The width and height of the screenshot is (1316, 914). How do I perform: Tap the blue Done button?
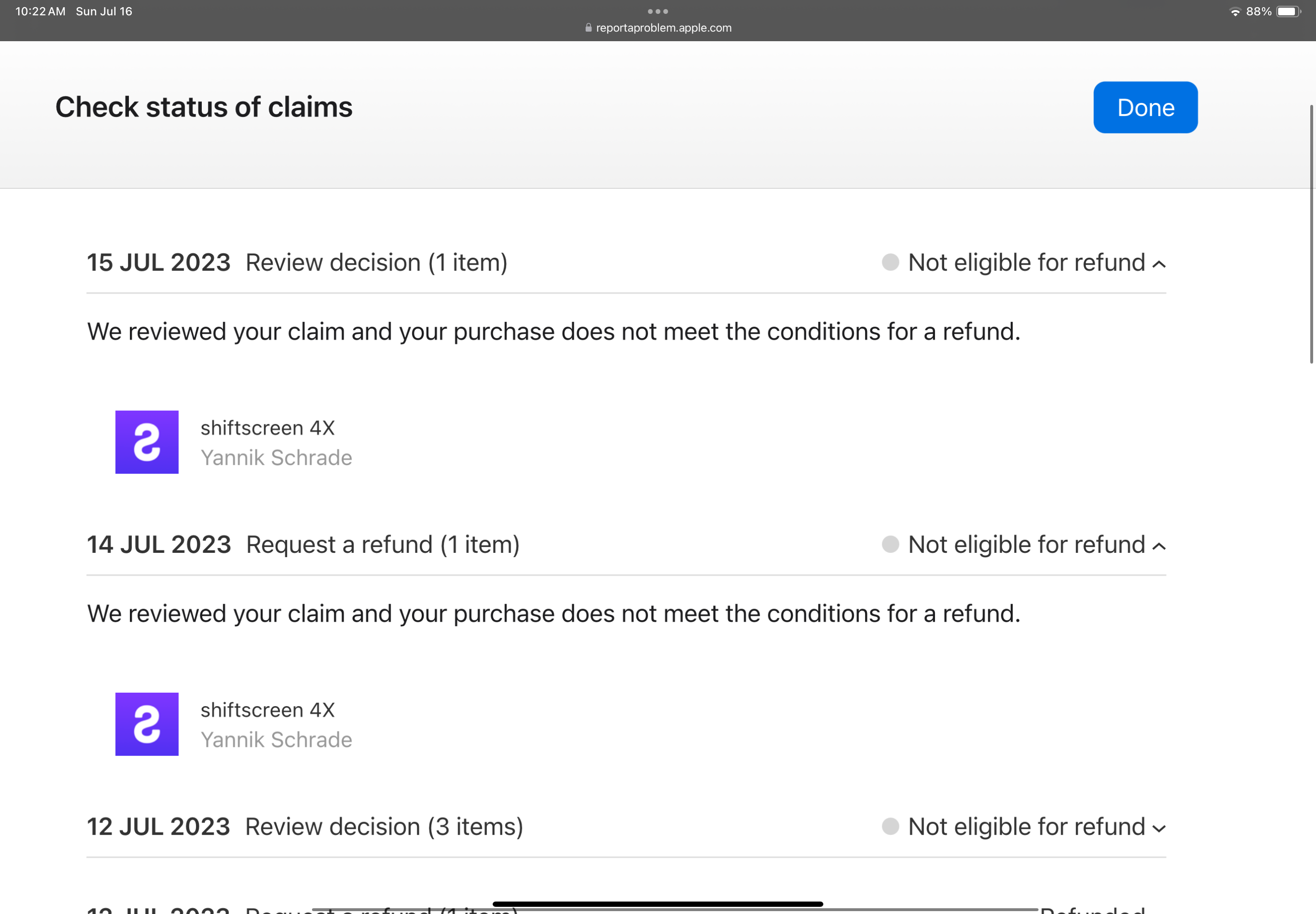pos(1145,108)
